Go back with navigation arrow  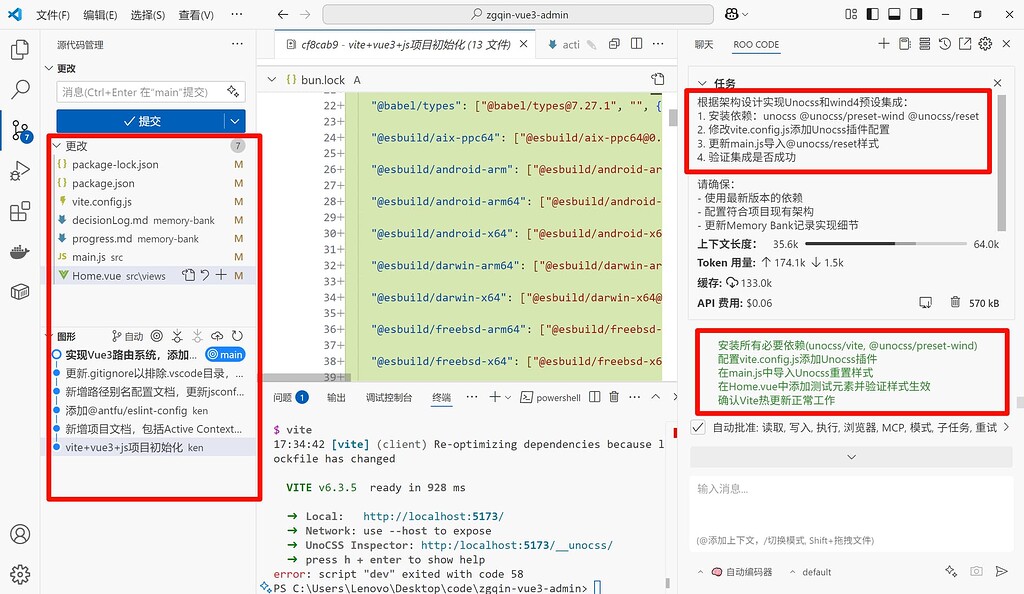(282, 14)
